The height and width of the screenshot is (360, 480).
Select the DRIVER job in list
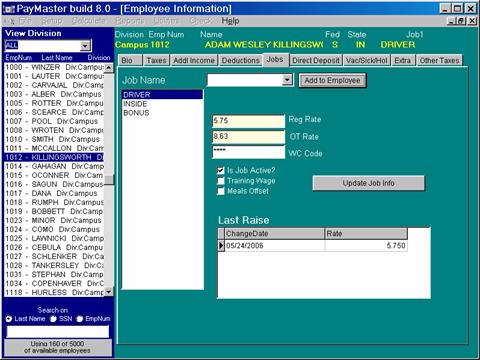pos(162,95)
